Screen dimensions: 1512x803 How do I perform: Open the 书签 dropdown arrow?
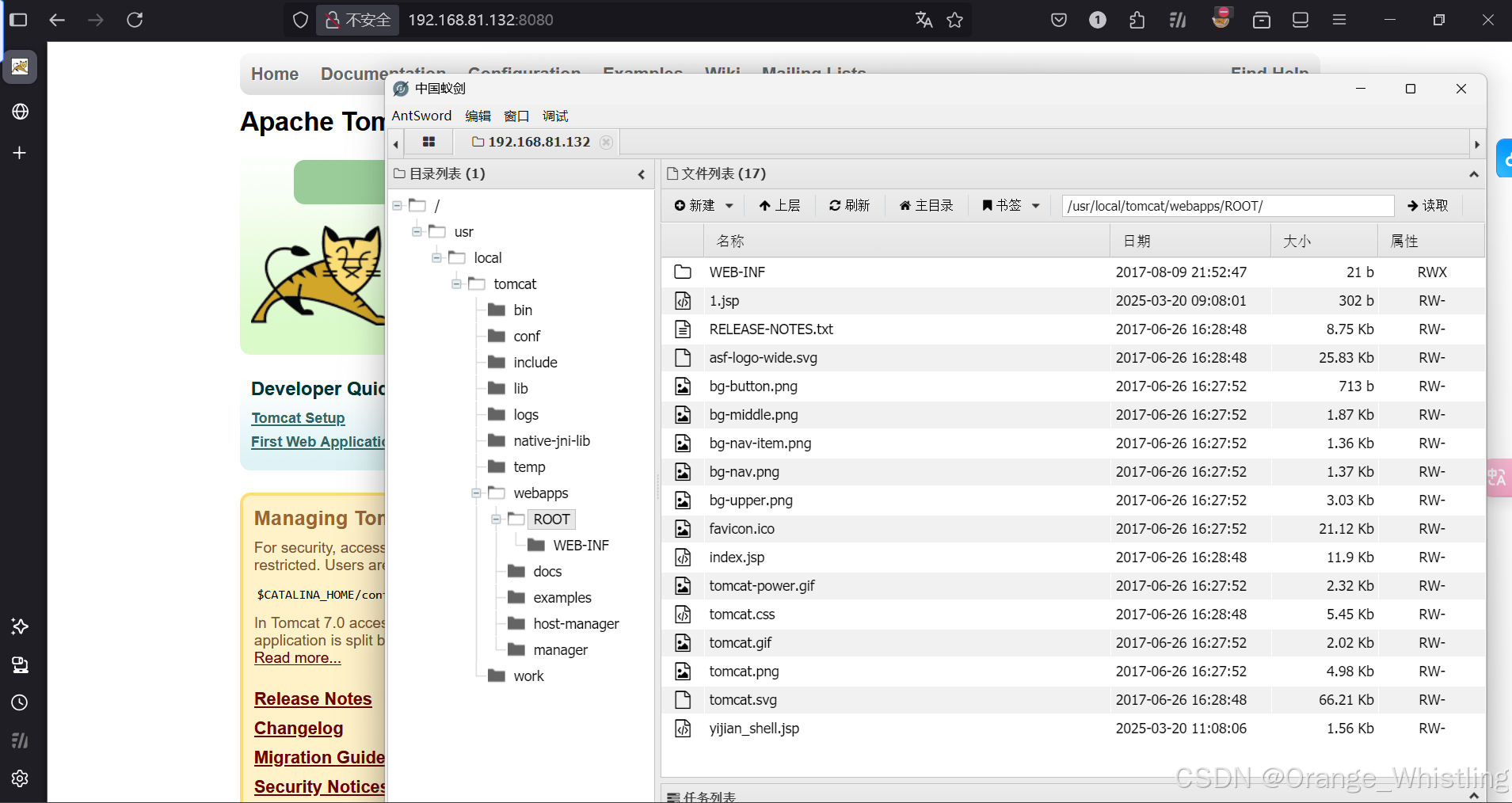(1035, 206)
